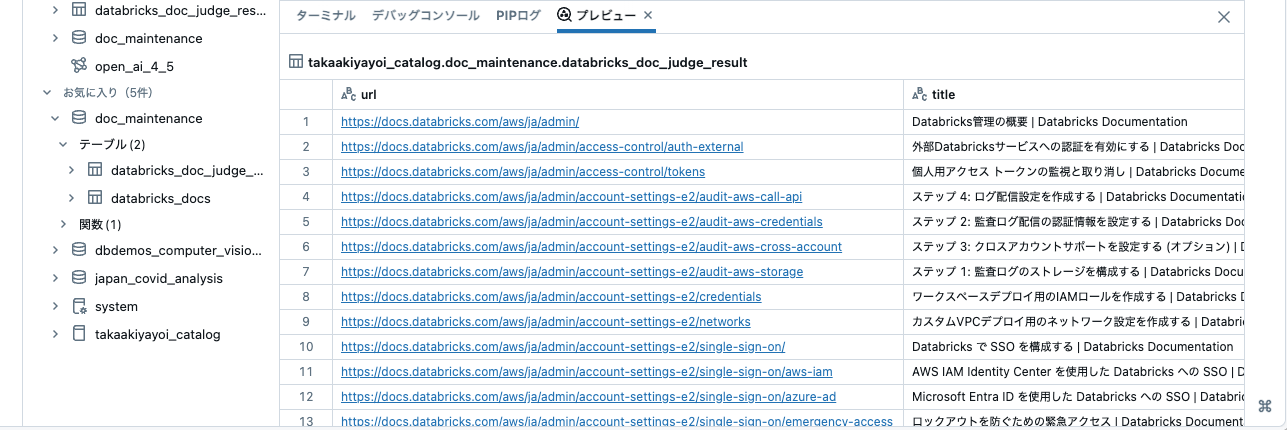Click the title column type icon
This screenshot has width=1287, height=430.
tap(920, 94)
